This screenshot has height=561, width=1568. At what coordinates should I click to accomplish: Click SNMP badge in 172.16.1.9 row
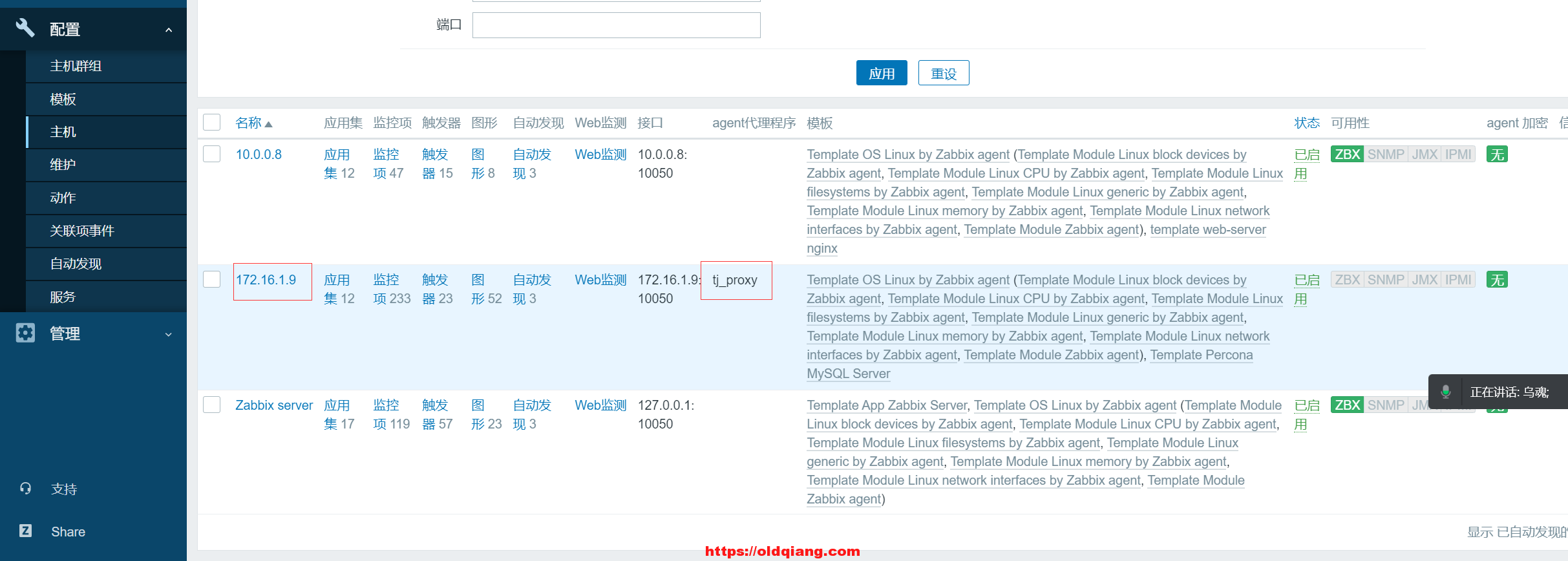coord(1386,280)
